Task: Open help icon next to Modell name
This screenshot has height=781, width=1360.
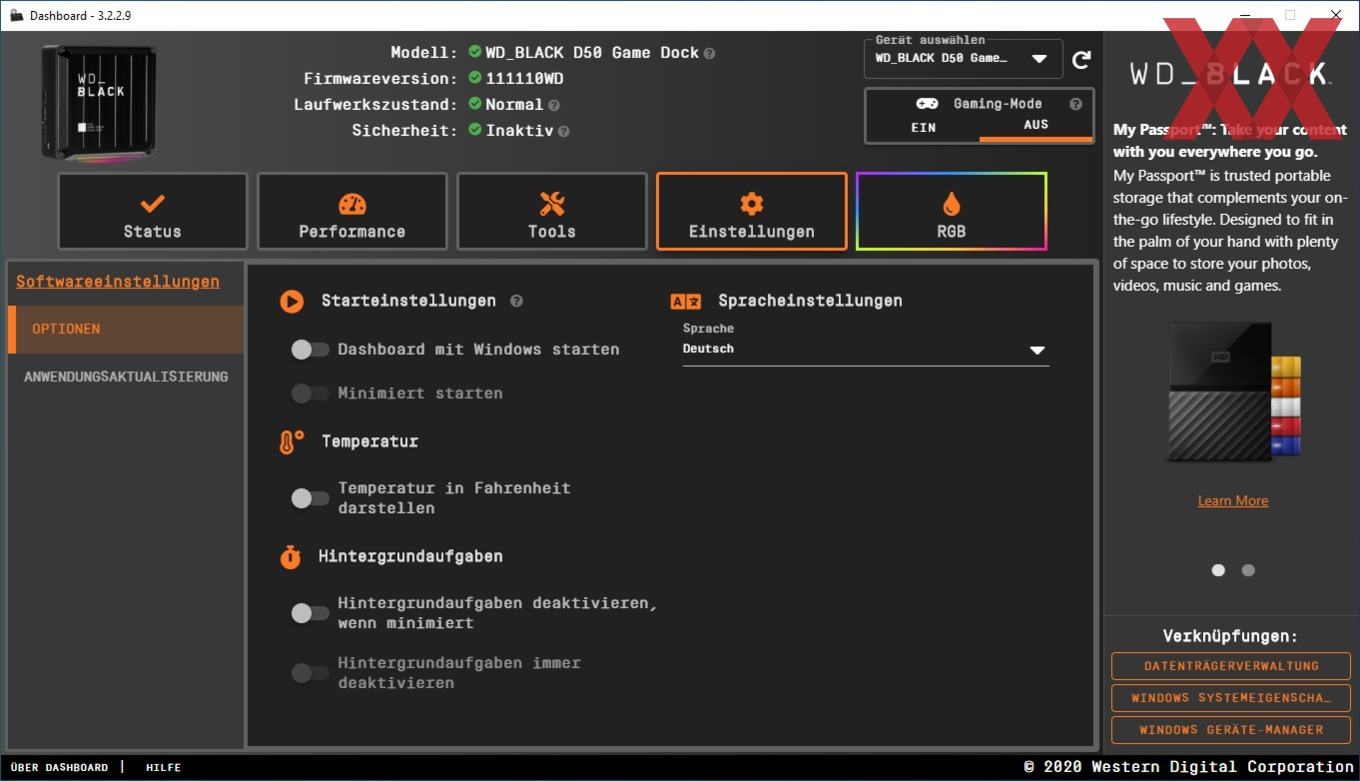Action: tap(709, 53)
